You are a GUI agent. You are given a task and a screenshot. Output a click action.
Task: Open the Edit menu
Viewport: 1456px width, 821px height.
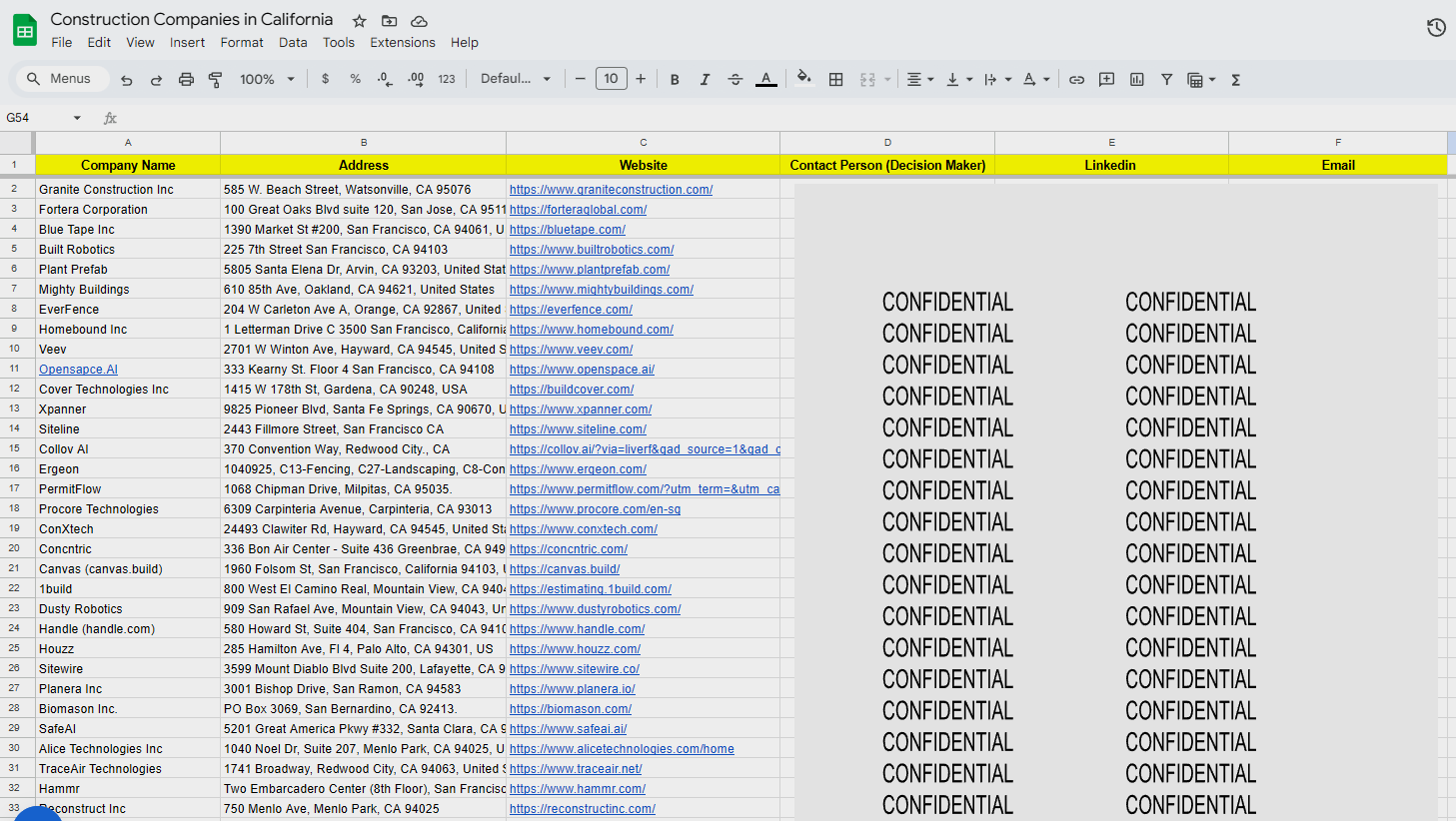(99, 43)
